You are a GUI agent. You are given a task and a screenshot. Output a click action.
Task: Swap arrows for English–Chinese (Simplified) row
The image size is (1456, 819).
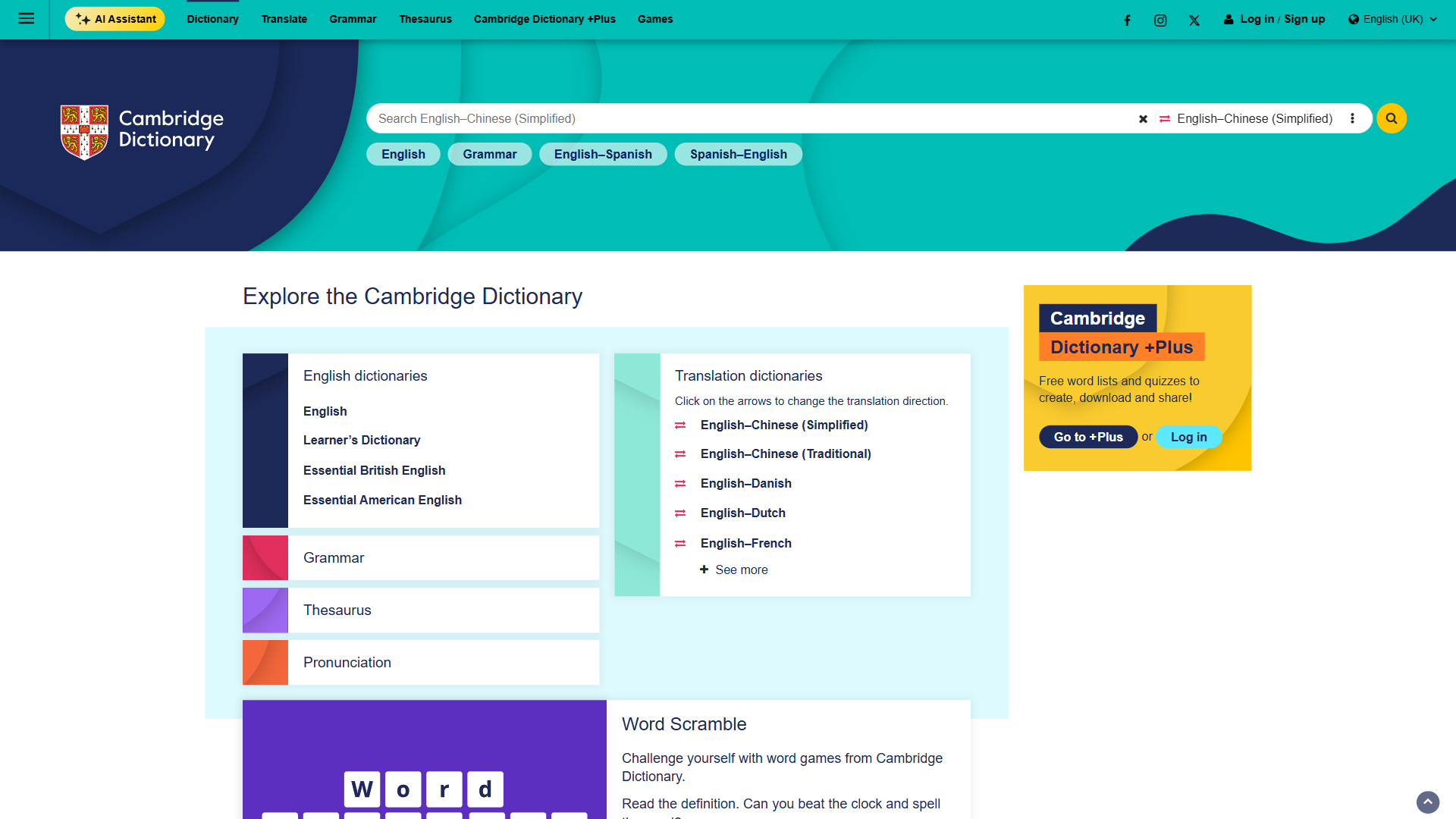tap(680, 425)
